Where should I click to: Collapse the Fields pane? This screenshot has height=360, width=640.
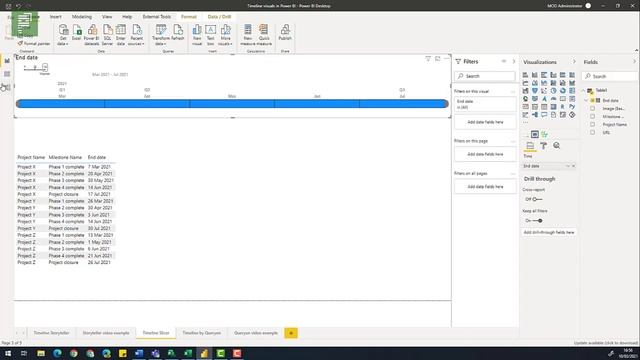pyautogui.click(x=634, y=62)
